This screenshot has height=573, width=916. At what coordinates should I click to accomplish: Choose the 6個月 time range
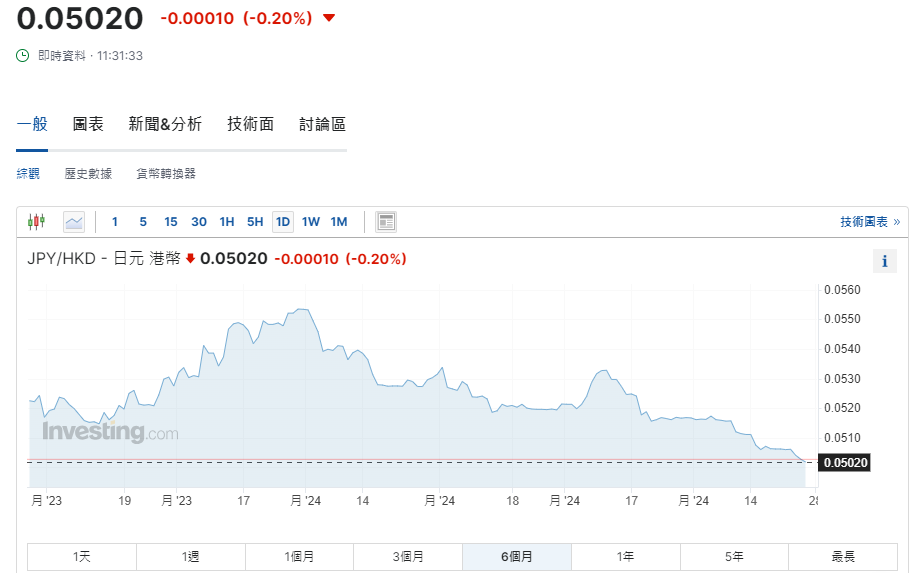pyautogui.click(x=516, y=557)
